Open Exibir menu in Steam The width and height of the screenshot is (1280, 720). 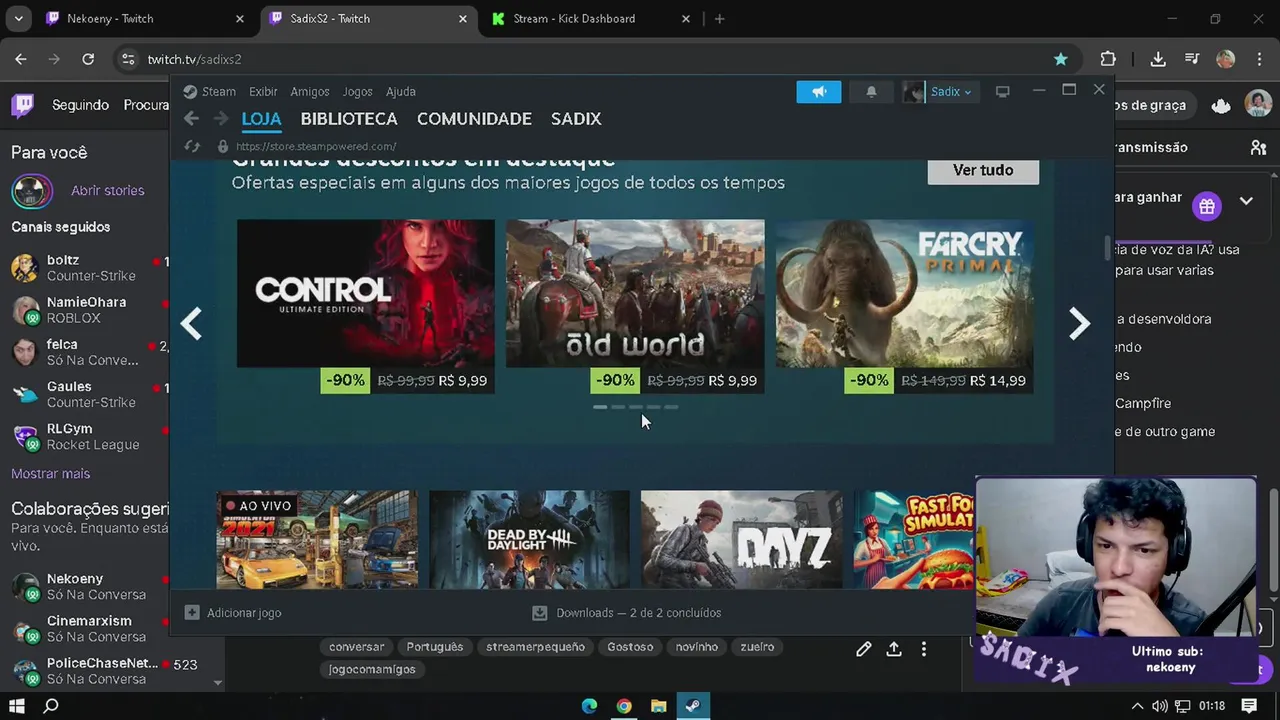263,91
